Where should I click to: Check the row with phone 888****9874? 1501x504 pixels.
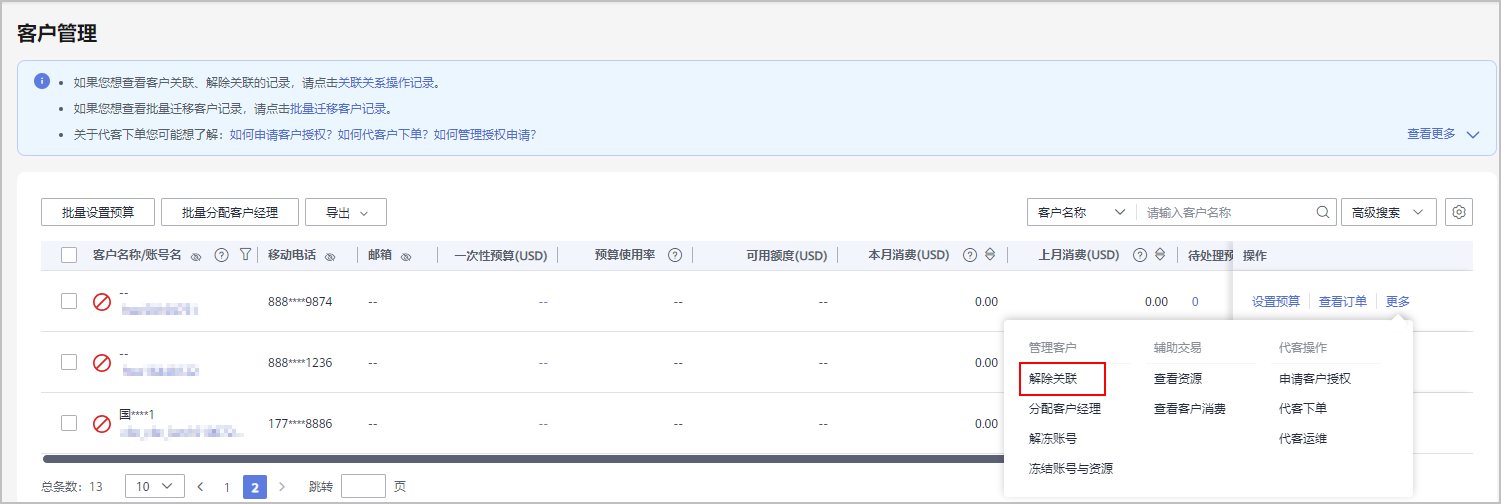pos(69,301)
